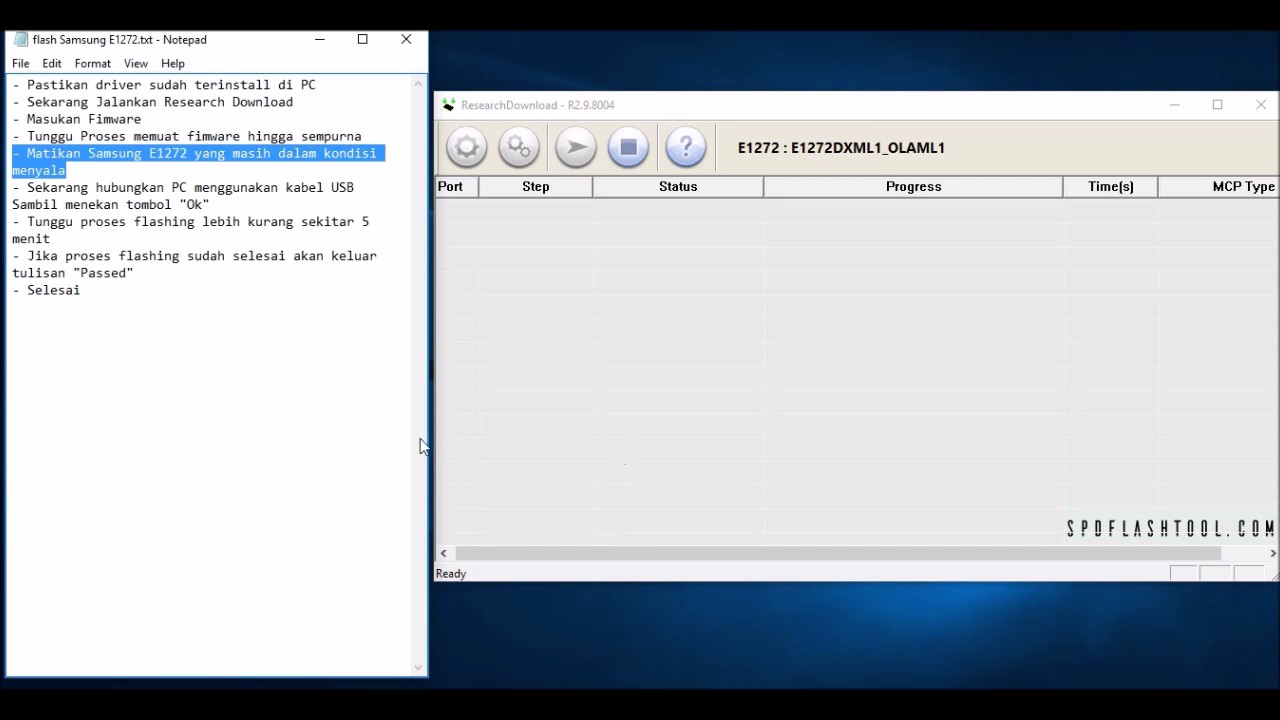Viewport: 1280px width, 720px height.
Task: Click the MCP Type column header
Action: point(1219,187)
